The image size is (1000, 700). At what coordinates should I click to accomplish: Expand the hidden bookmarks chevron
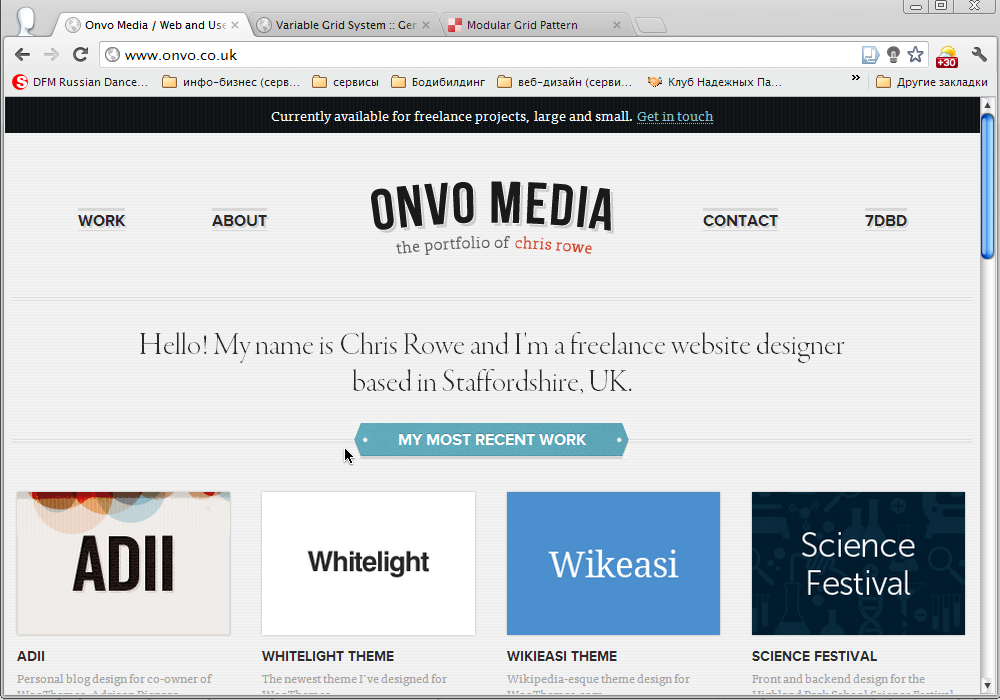[x=855, y=78]
